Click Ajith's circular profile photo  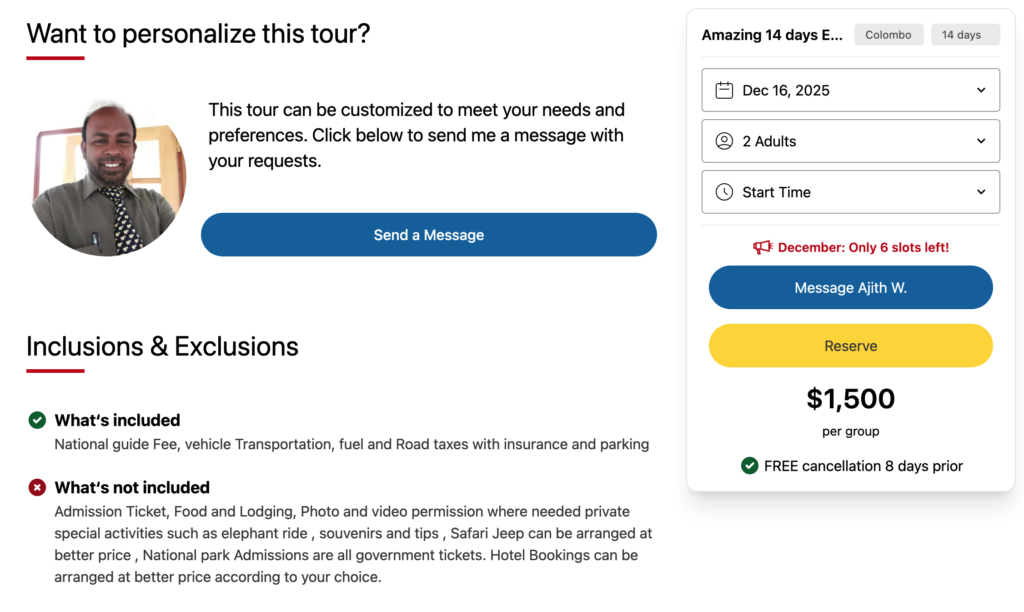point(108,176)
